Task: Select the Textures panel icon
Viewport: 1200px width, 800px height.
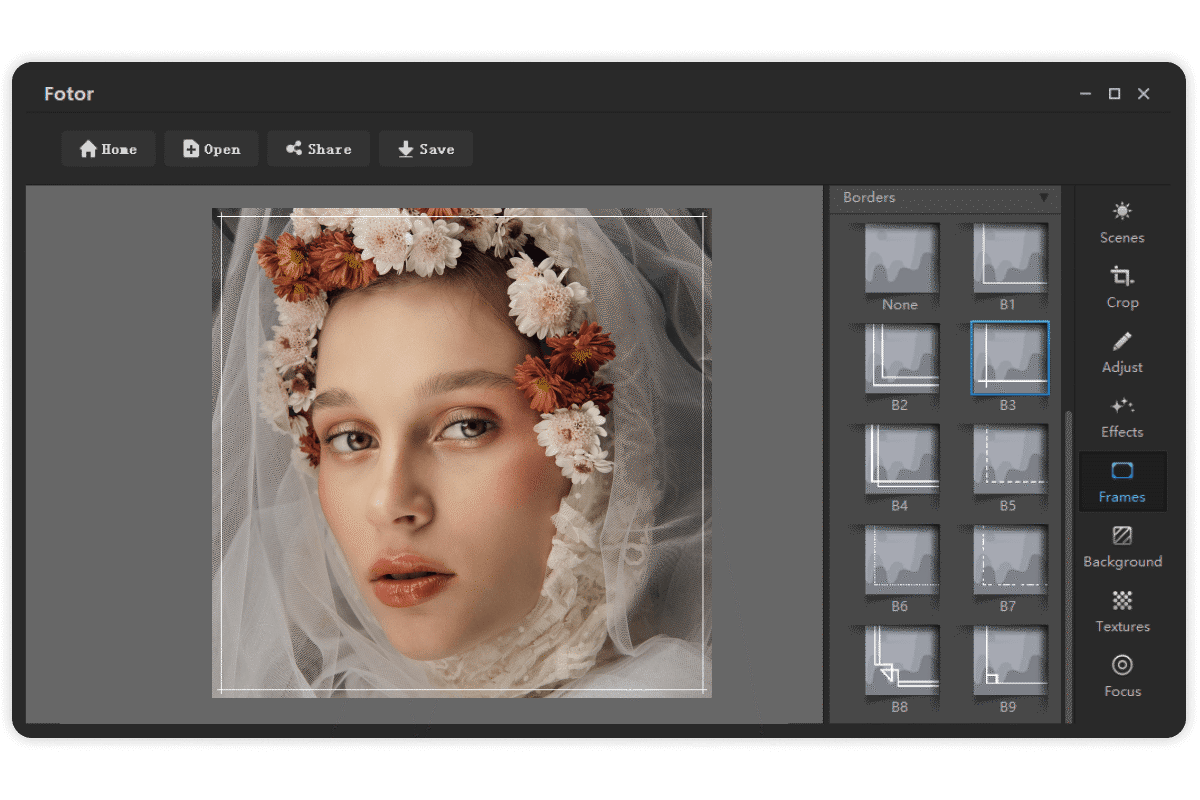Action: click(x=1121, y=611)
